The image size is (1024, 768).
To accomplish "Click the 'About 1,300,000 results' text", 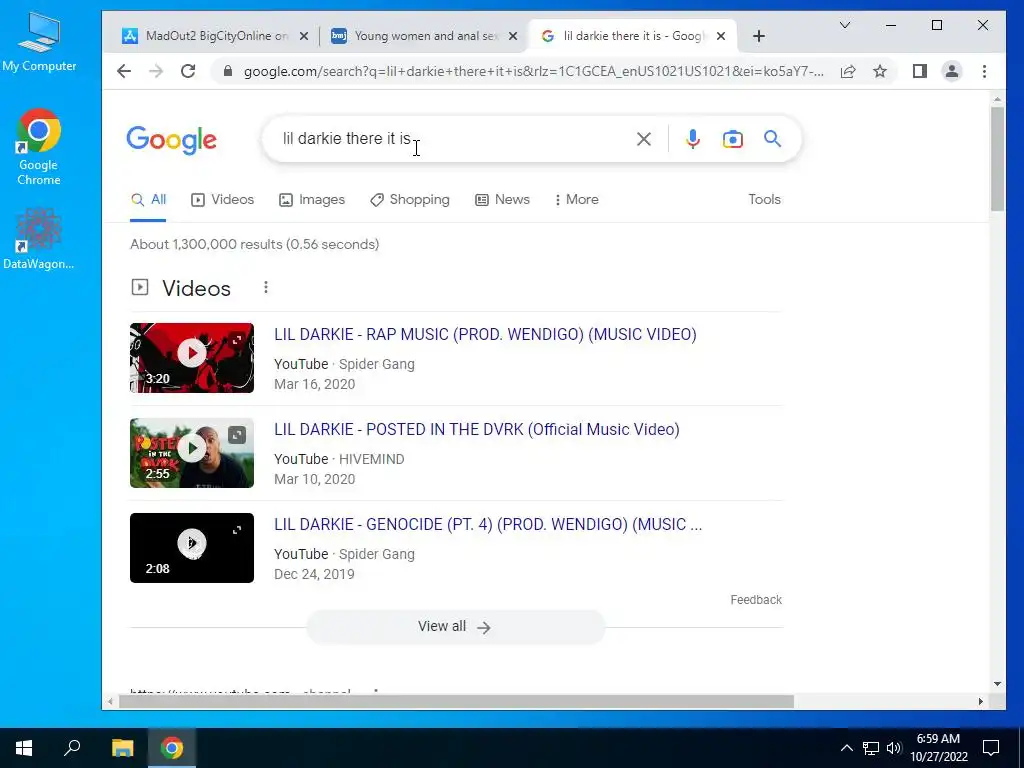I will pos(254,244).
